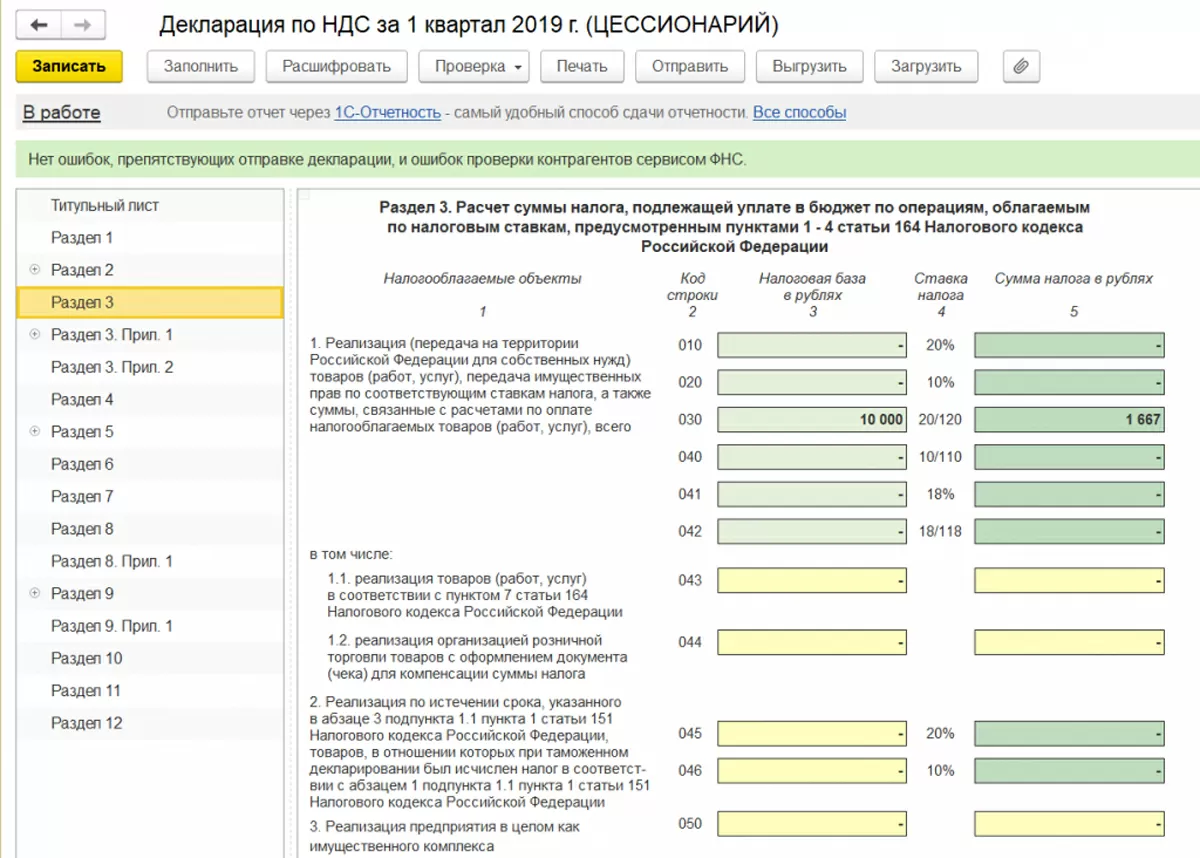Select Раздел 8 in the section list
Image resolution: width=1200 pixels, height=858 pixels.
pos(82,529)
